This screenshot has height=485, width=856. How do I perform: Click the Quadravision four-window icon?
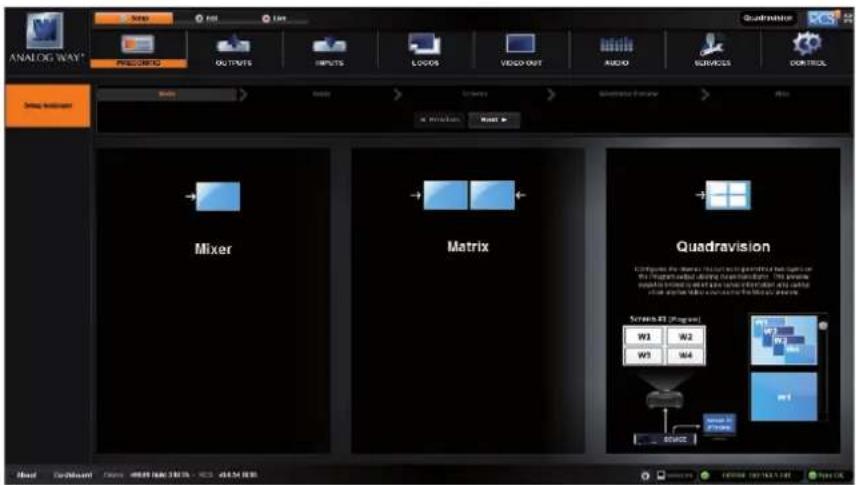pos(724,195)
